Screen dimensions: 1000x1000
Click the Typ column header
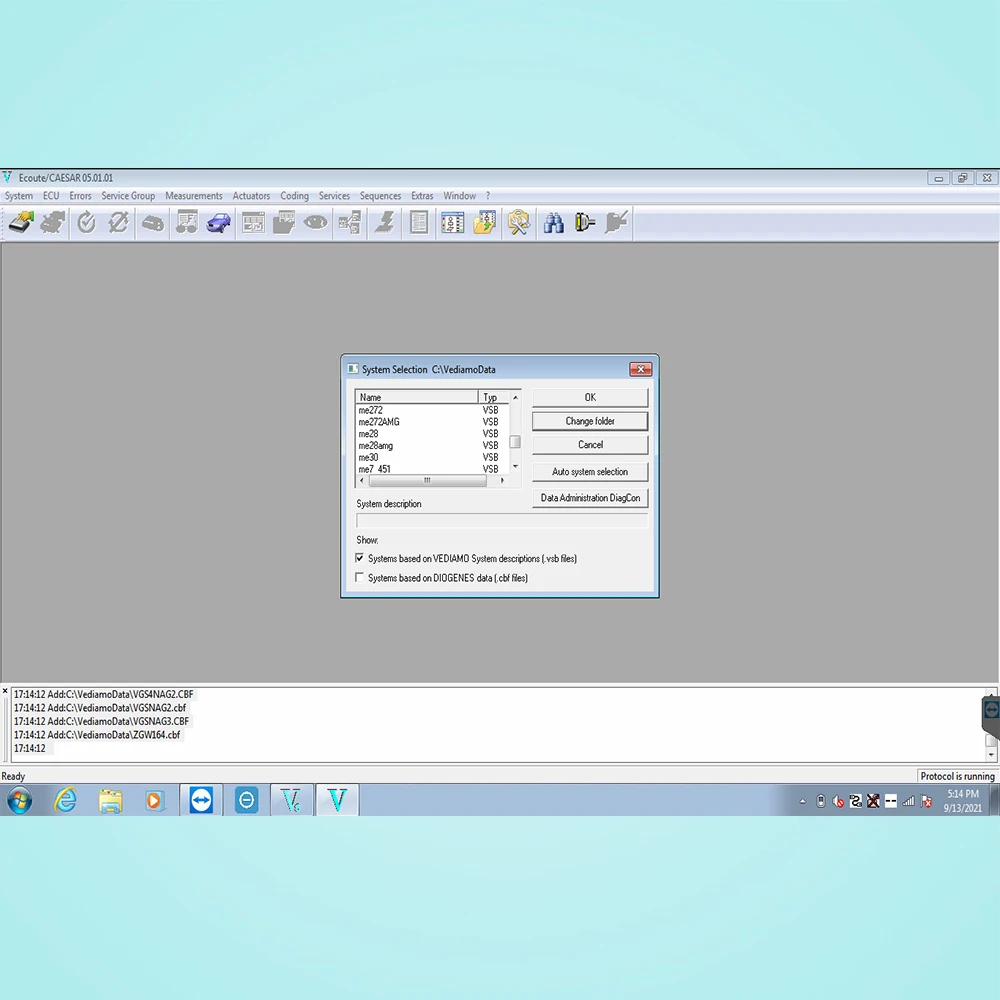493,397
